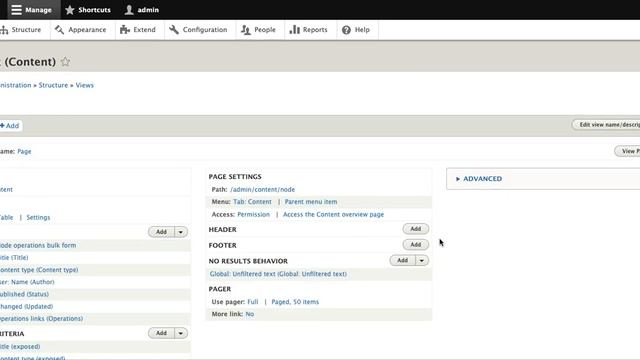Open the Appearance menu
The width and height of the screenshot is (640, 360).
point(81,30)
